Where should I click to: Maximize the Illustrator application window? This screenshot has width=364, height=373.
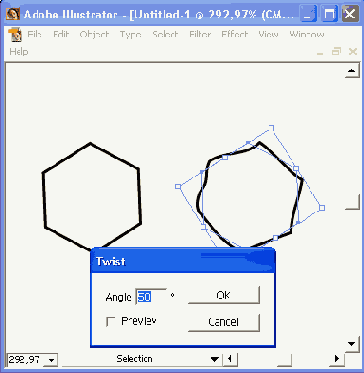329,14
